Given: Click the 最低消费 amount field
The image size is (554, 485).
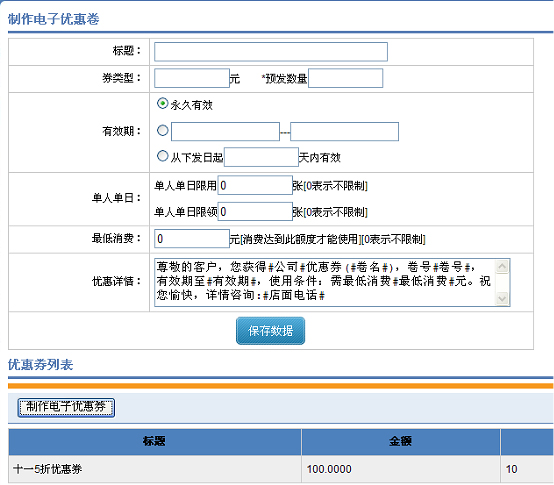Looking at the screenshot, I should (192, 238).
